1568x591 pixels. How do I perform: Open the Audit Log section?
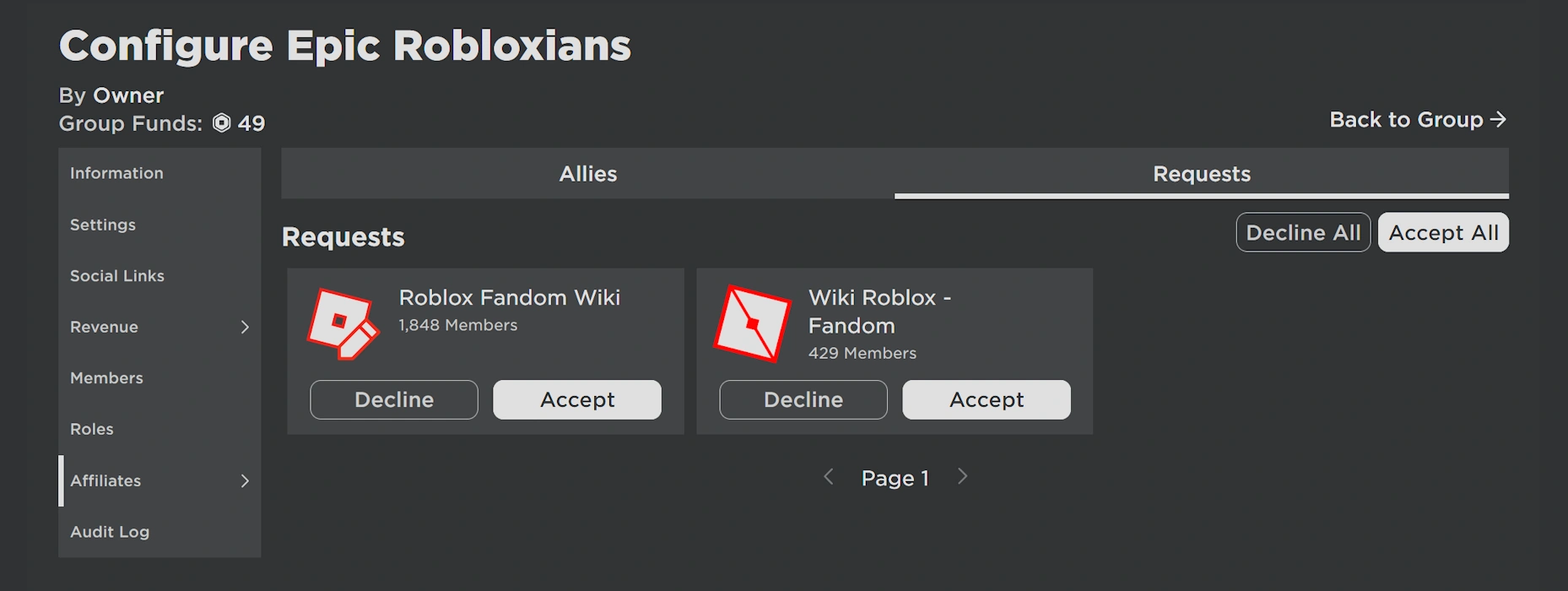(x=110, y=532)
